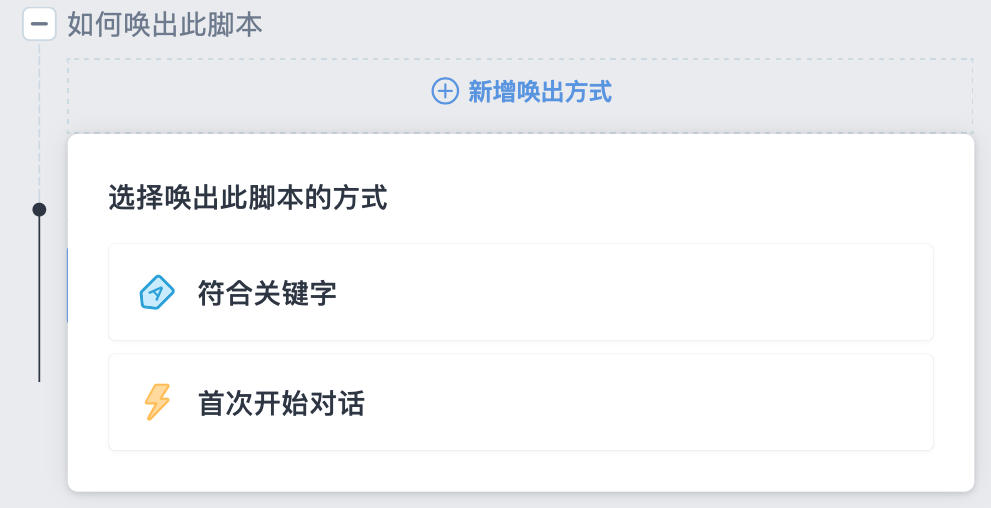Image resolution: width=991 pixels, height=508 pixels.
Task: Click empty area of the 符合关键字 card
Action: tap(632, 292)
